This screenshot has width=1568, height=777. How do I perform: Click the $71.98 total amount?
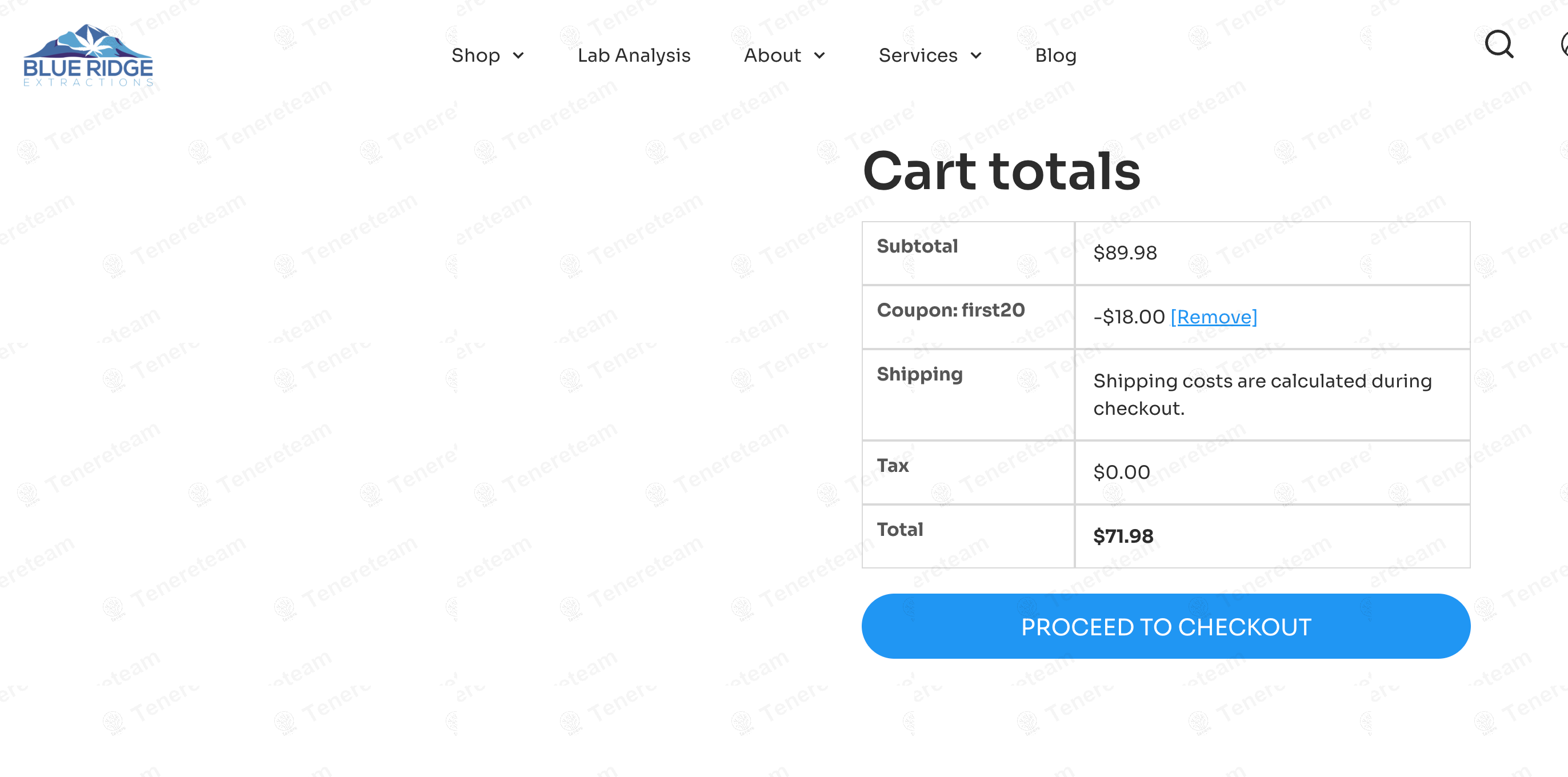[1122, 536]
